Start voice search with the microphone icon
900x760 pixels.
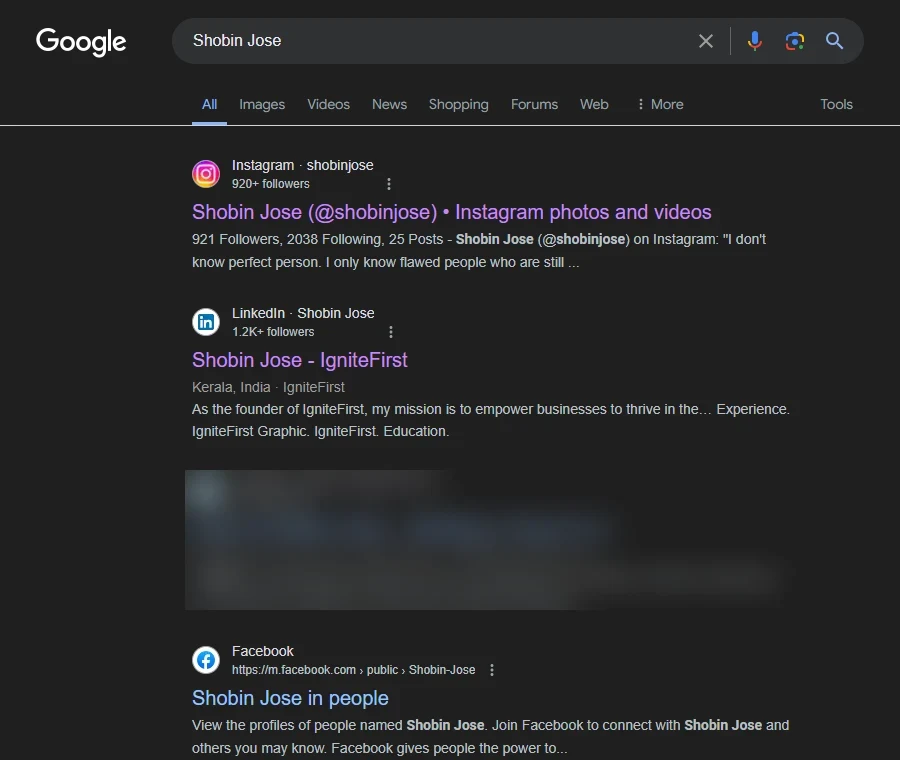755,41
